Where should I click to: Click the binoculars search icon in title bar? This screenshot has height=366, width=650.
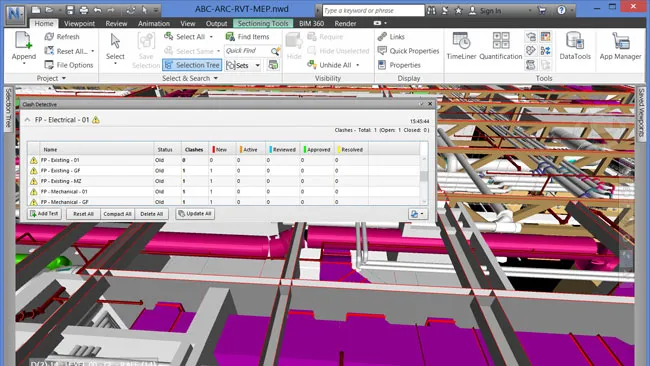[x=431, y=10]
